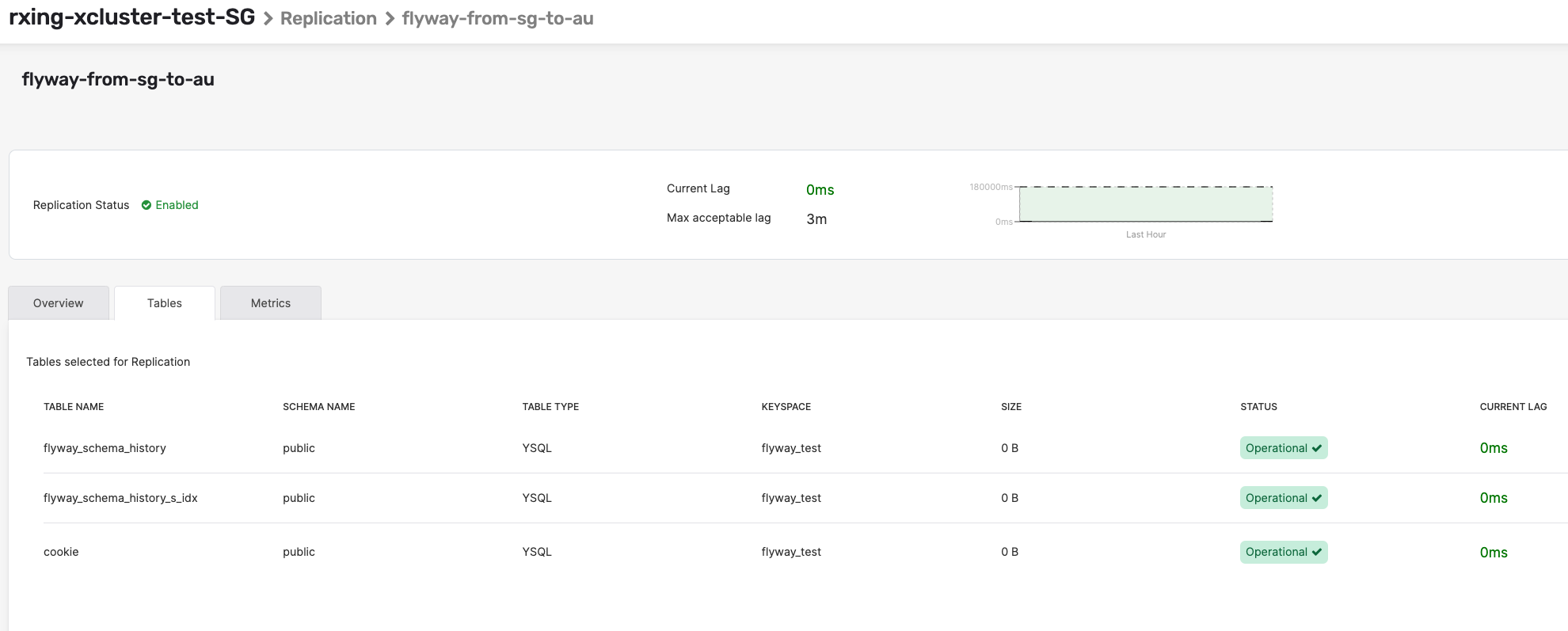The height and width of the screenshot is (631, 1568).
Task: Click the Max acceptable lag 3m value
Action: (816, 219)
